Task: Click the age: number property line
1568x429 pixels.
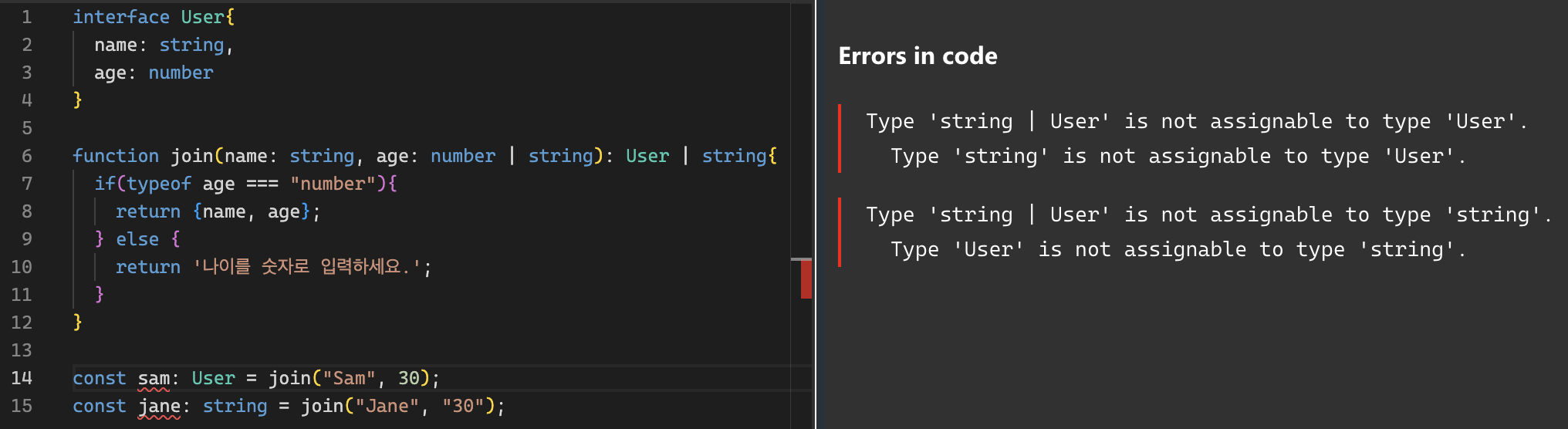Action: pos(154,73)
